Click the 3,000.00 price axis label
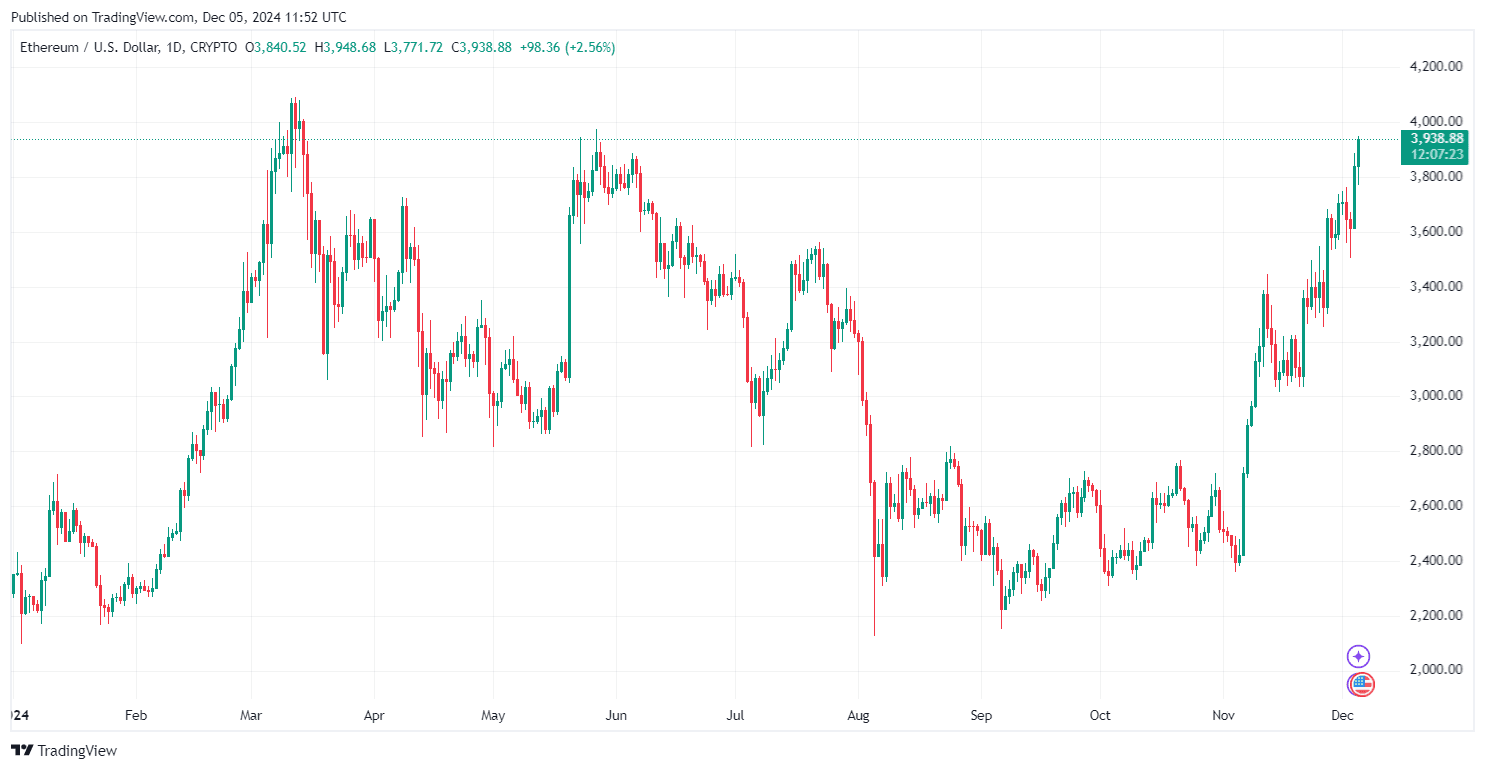The image size is (1485, 770). pos(1436,396)
